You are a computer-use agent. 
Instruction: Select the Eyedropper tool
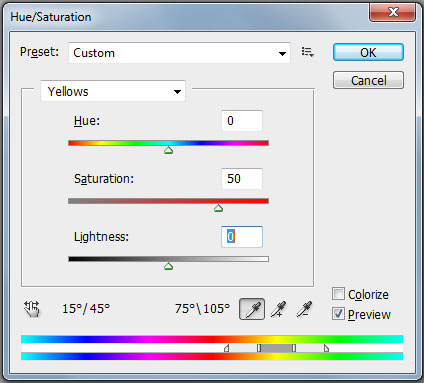(x=252, y=309)
